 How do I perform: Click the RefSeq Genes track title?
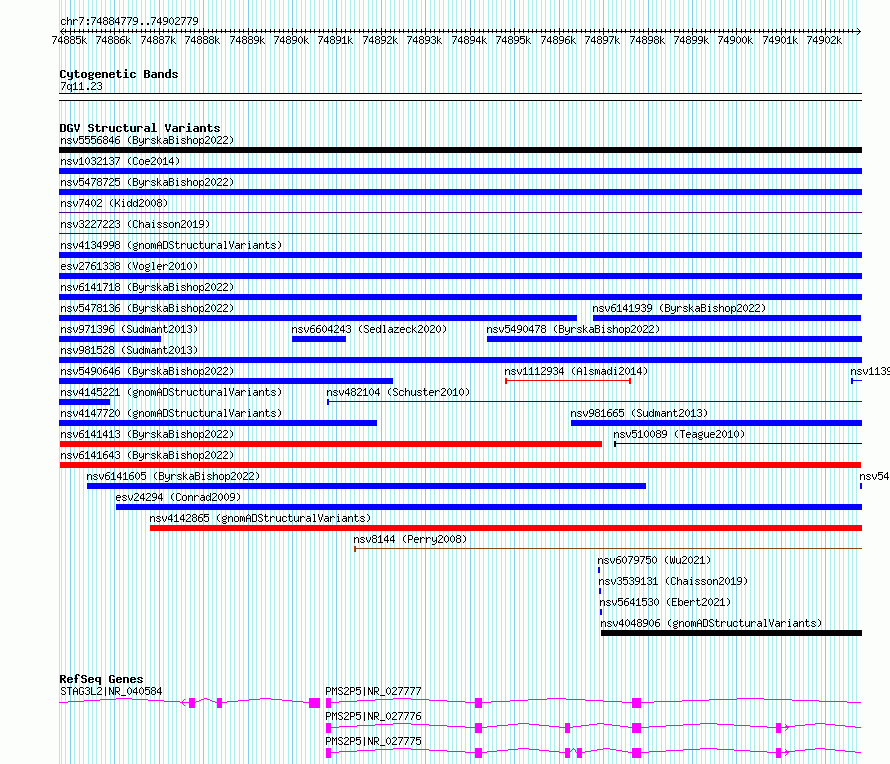(101, 679)
